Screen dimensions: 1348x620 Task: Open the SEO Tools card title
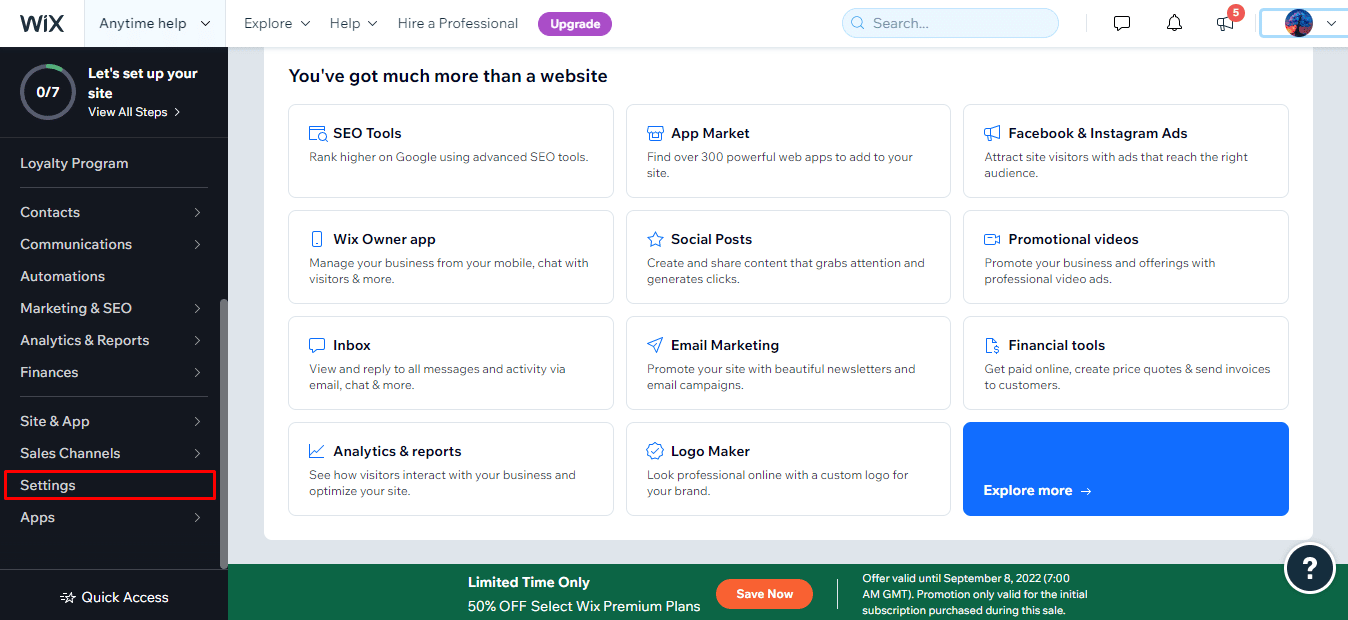click(x=368, y=133)
